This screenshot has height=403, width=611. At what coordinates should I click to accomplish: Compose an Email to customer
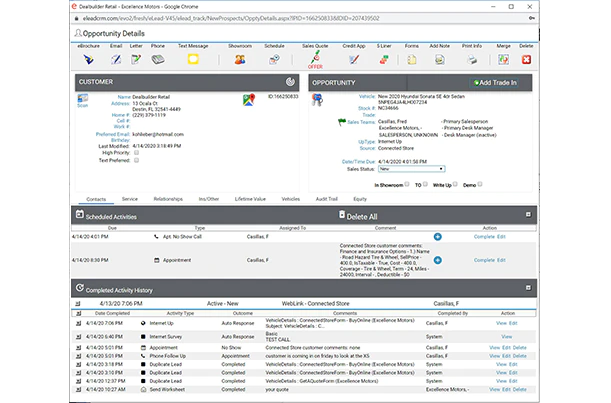(116, 59)
